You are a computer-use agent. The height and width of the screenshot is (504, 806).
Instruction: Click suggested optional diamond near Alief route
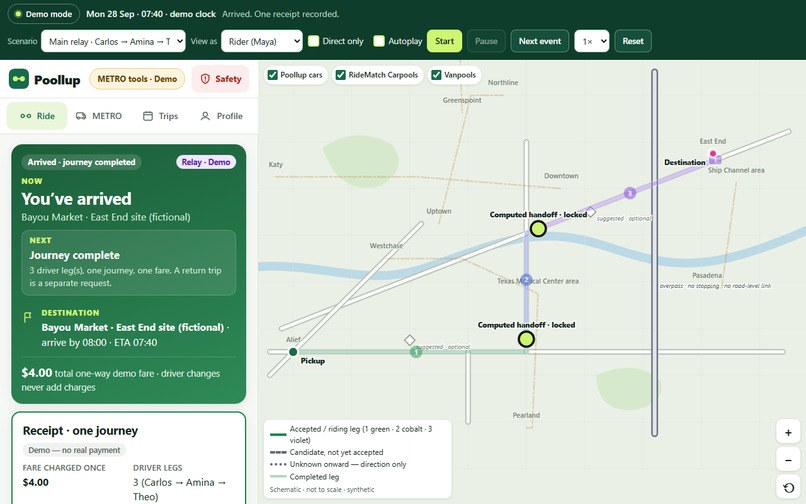click(409, 340)
